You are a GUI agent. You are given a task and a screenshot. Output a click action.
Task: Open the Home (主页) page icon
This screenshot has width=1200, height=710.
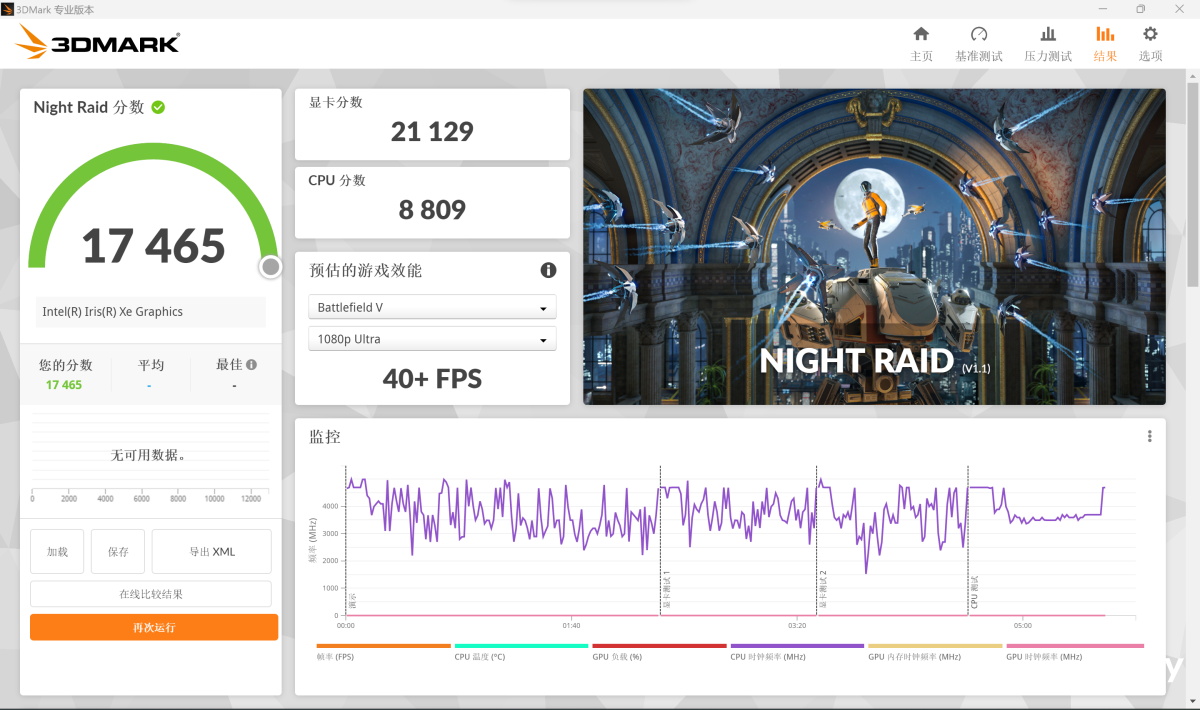coord(921,34)
